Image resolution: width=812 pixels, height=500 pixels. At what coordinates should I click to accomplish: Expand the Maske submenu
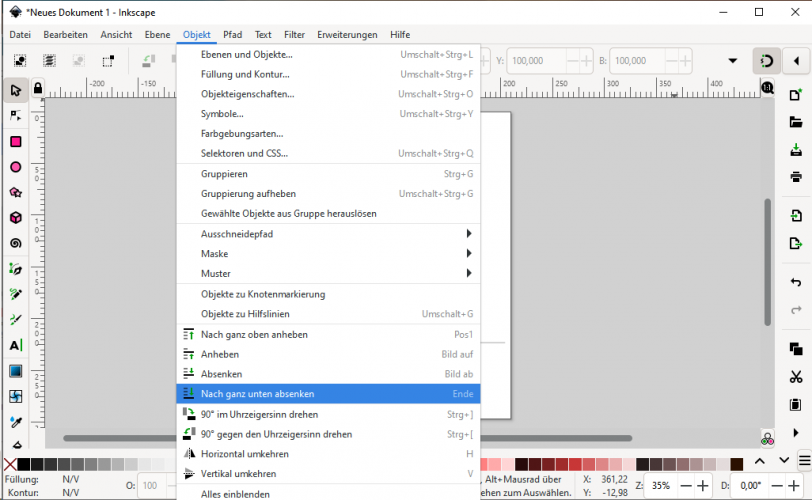[328, 254]
